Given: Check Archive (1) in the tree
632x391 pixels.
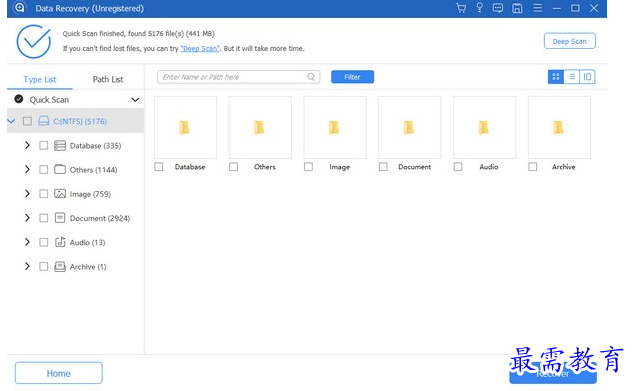Looking at the screenshot, I should (x=44, y=266).
